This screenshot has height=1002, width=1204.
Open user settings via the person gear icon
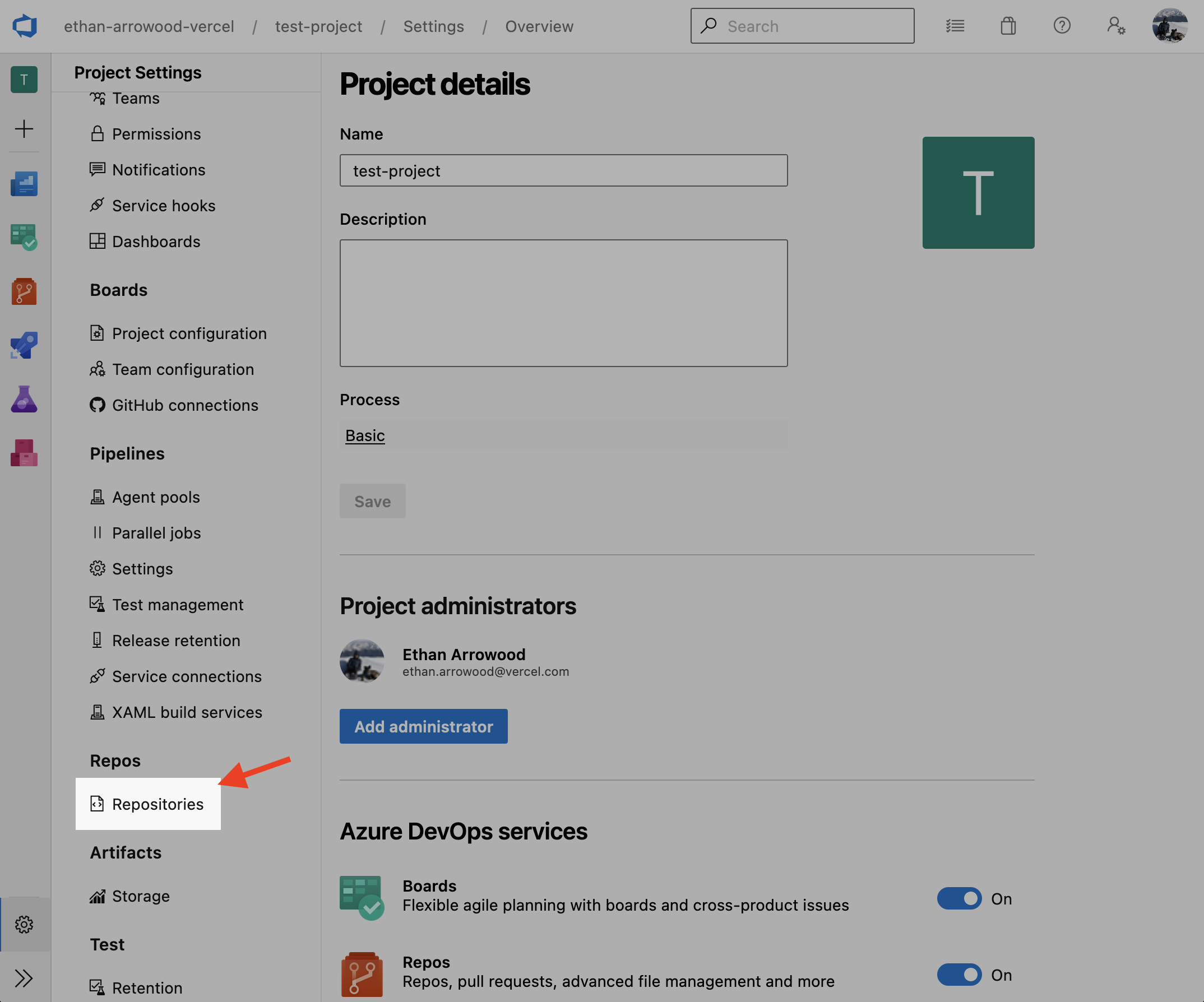pos(1115,26)
